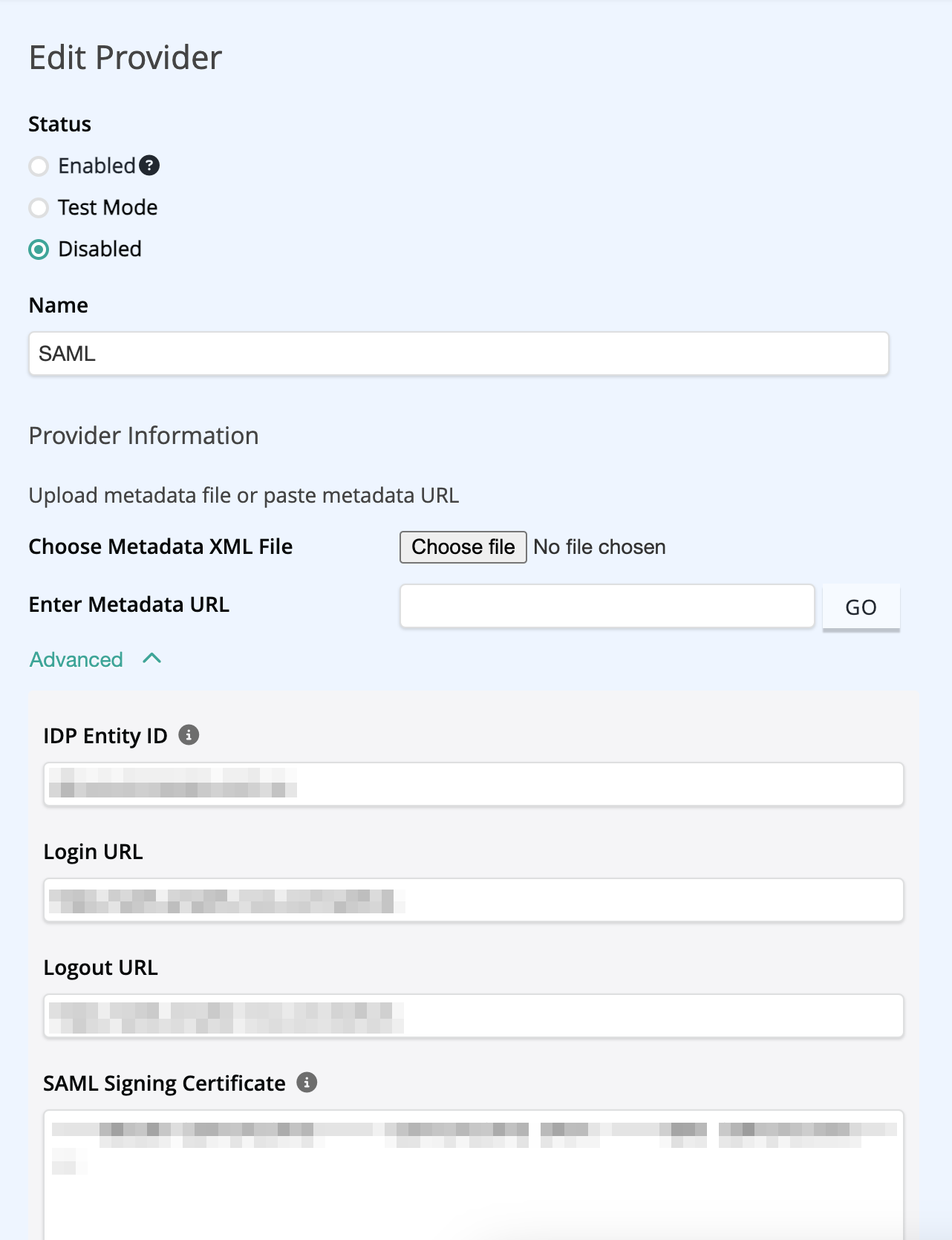
Task: Click the Enter Metadata URL text box
Action: [607, 606]
